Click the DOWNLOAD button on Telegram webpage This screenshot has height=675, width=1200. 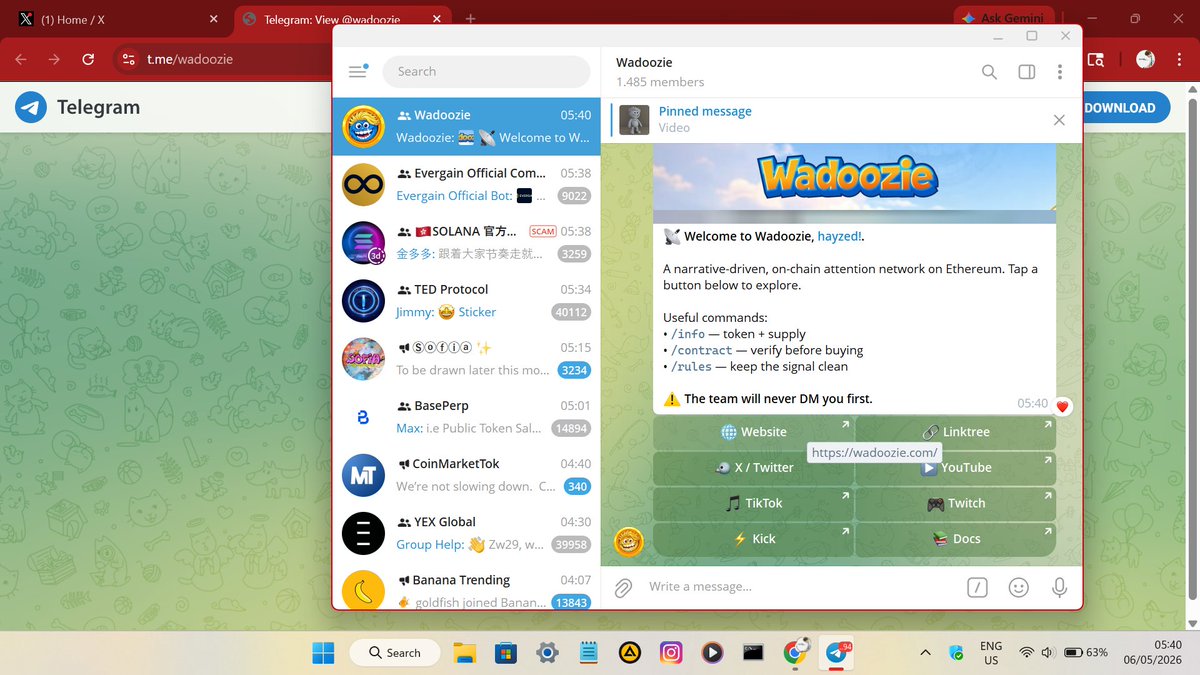tap(1124, 108)
